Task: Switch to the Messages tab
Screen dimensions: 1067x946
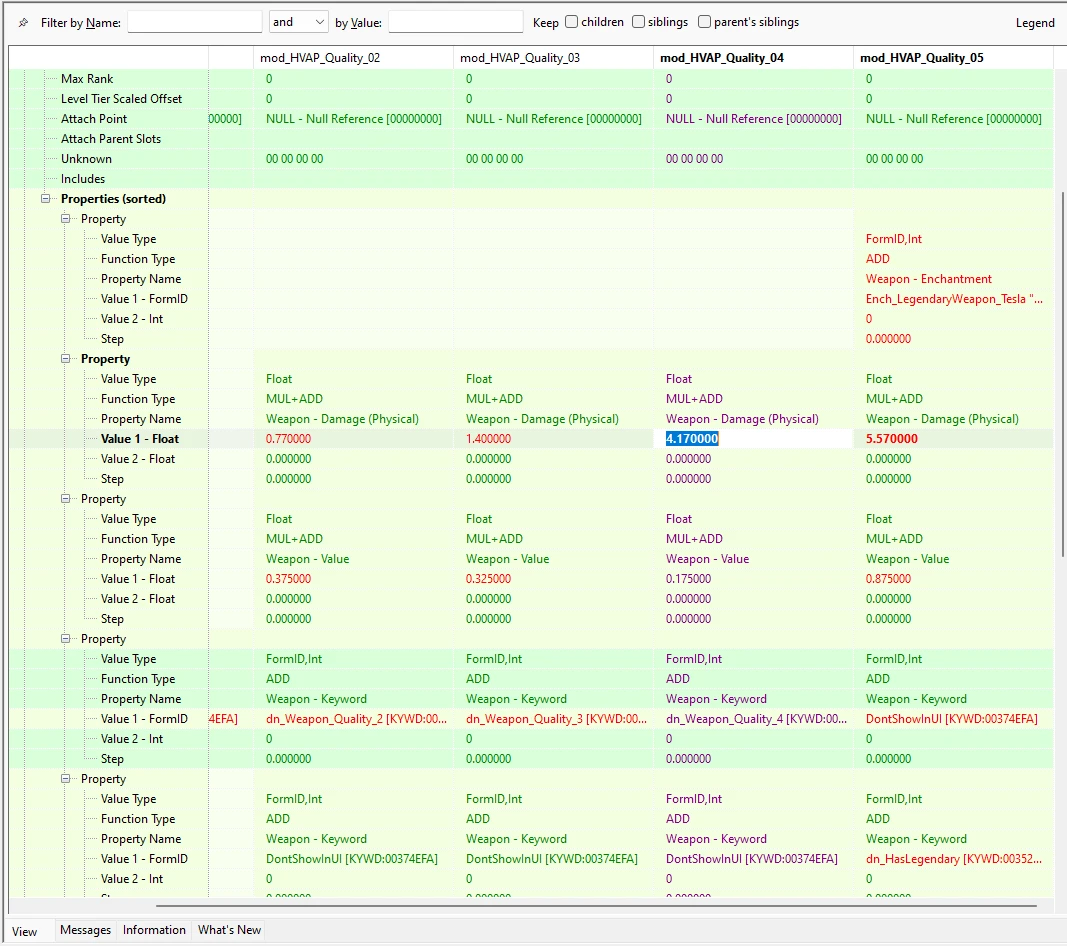Action: pos(85,930)
